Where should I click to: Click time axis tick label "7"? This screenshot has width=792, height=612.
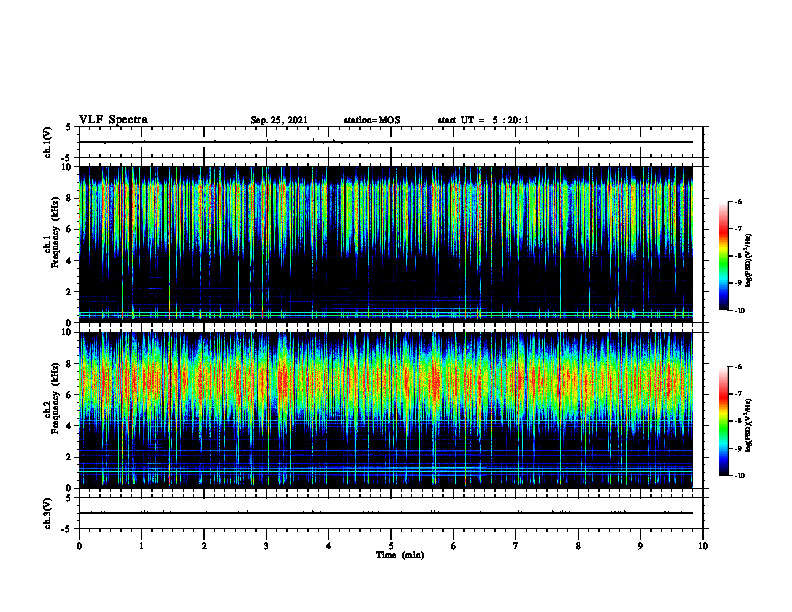516,546
